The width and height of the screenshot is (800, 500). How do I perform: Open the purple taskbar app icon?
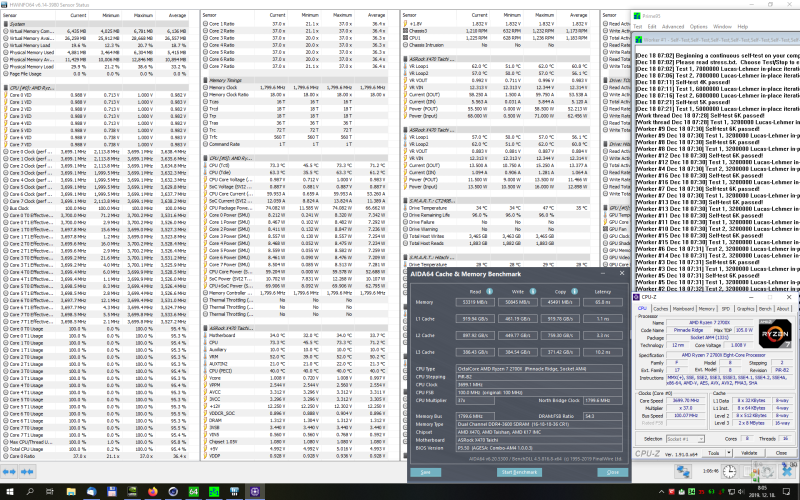coord(255,492)
